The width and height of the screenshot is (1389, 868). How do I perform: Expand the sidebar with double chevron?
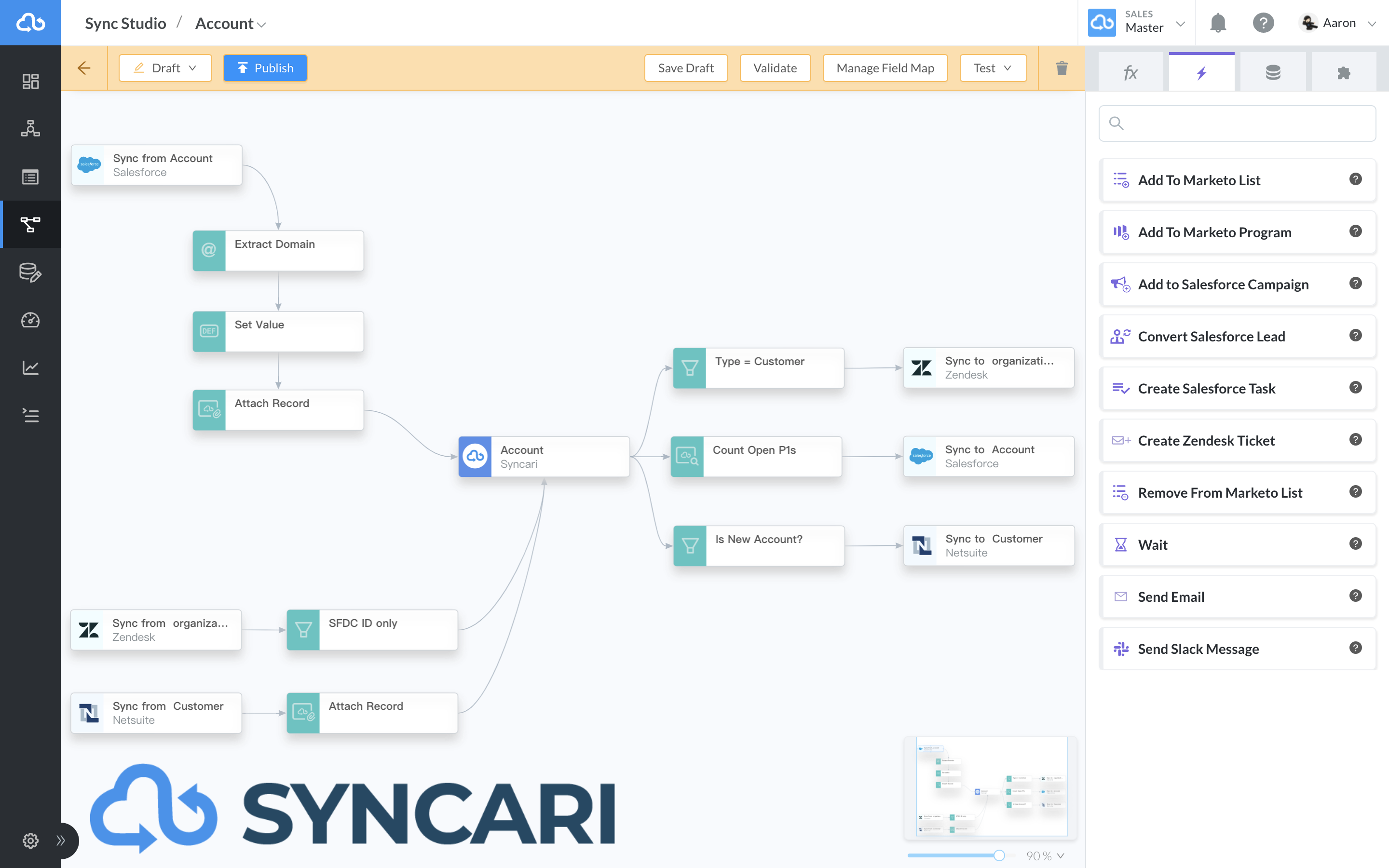pyautogui.click(x=61, y=841)
